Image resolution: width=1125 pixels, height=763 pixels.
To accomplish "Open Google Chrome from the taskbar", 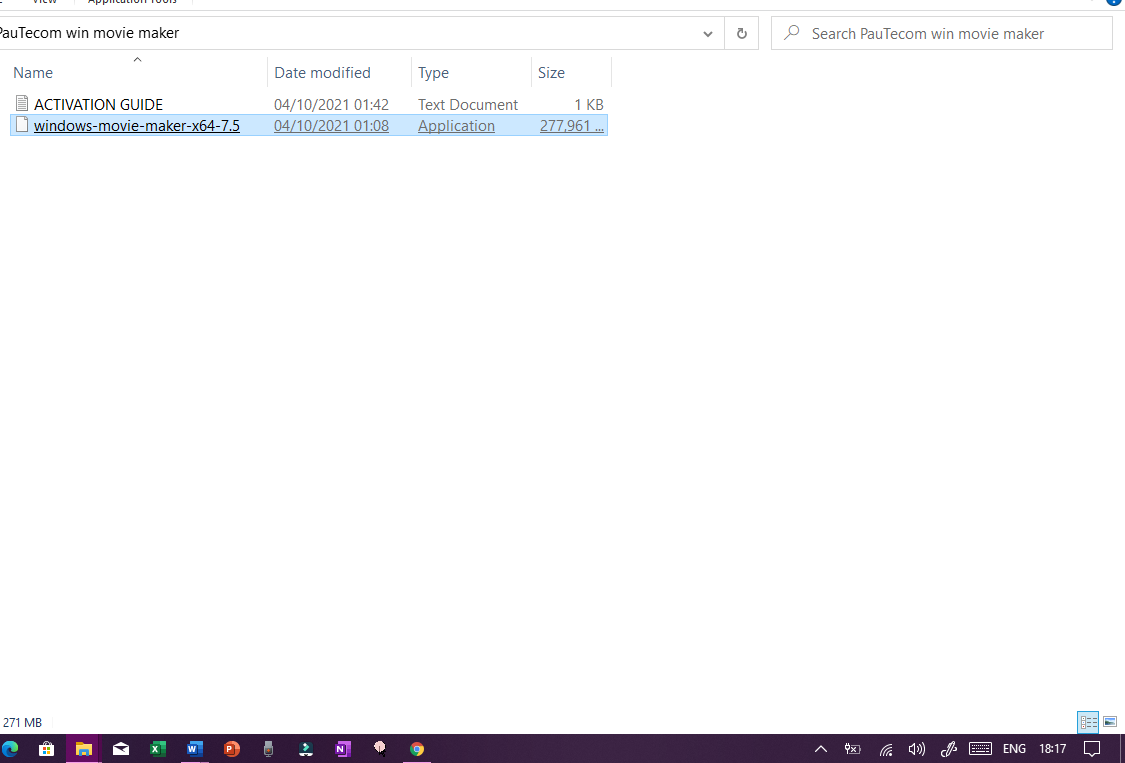I will (x=417, y=749).
